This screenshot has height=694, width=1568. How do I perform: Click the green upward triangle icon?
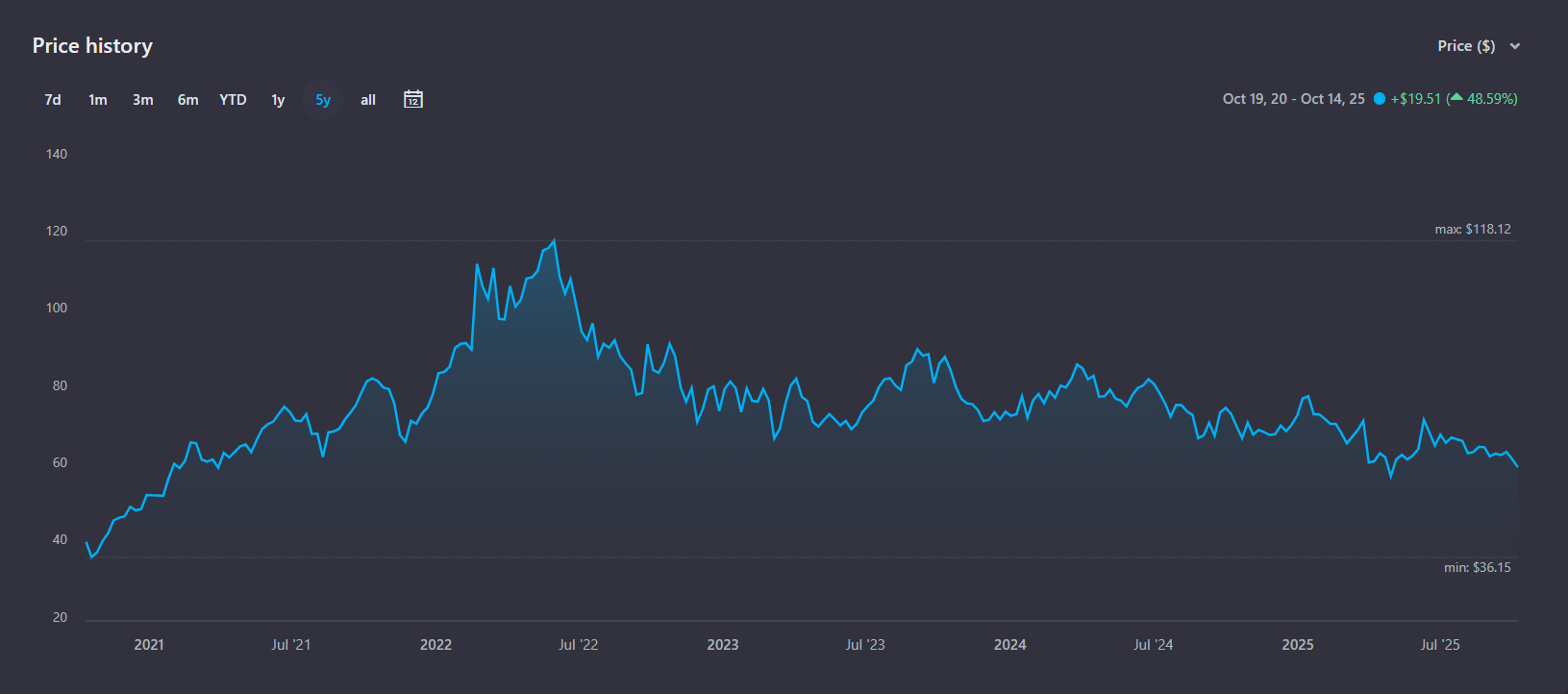[x=1456, y=98]
